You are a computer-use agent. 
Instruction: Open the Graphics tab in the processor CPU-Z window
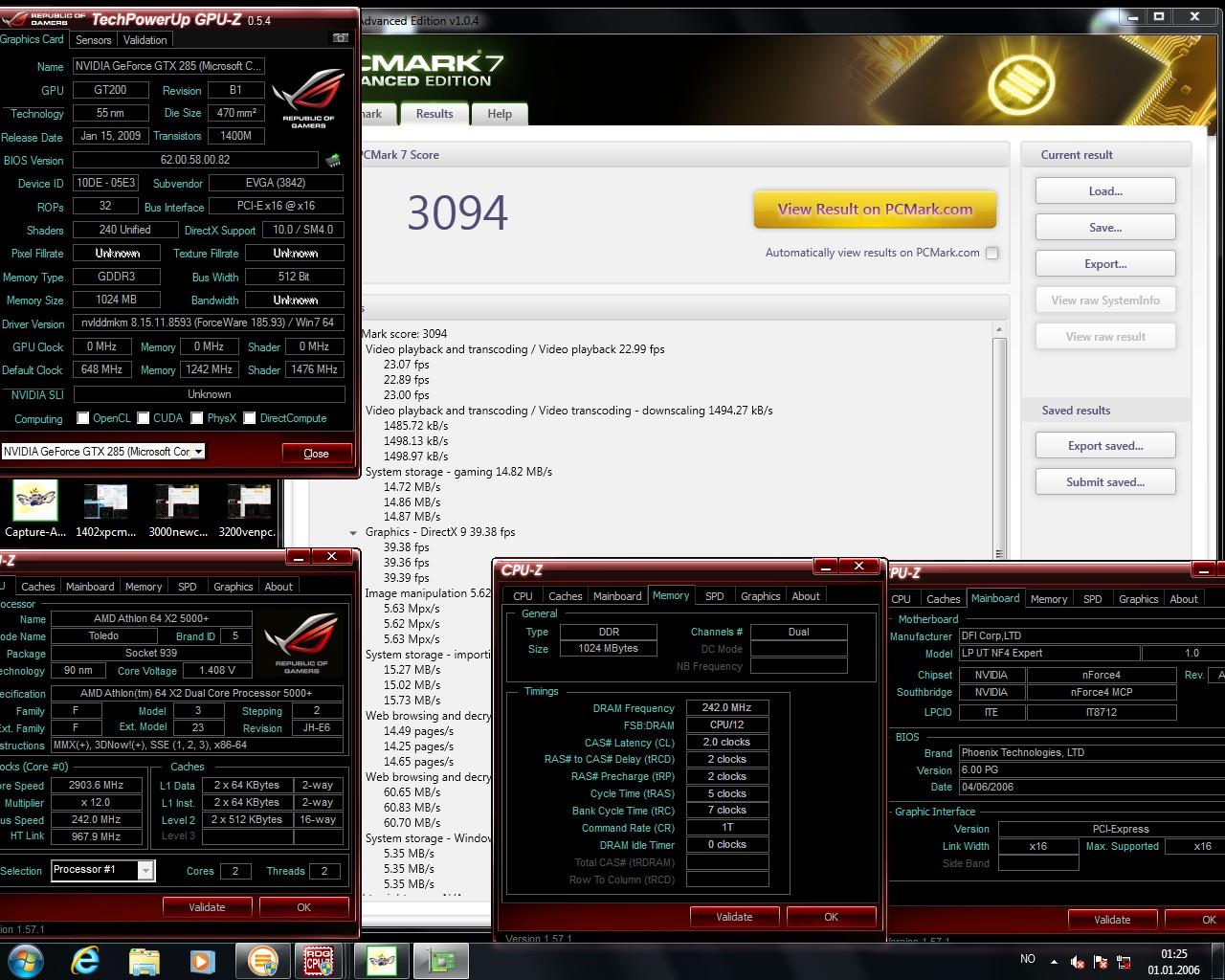click(234, 587)
